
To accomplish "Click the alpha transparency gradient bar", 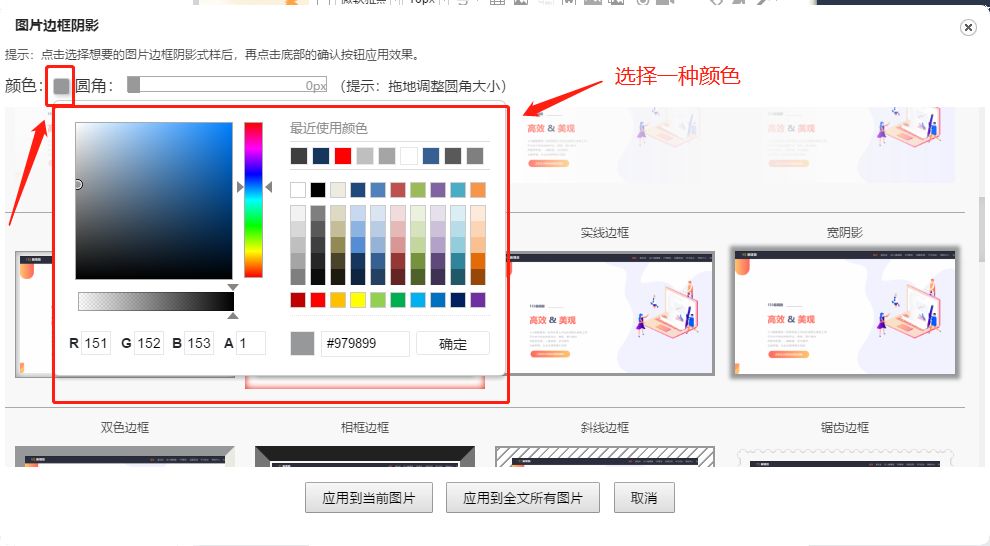I will [x=156, y=301].
